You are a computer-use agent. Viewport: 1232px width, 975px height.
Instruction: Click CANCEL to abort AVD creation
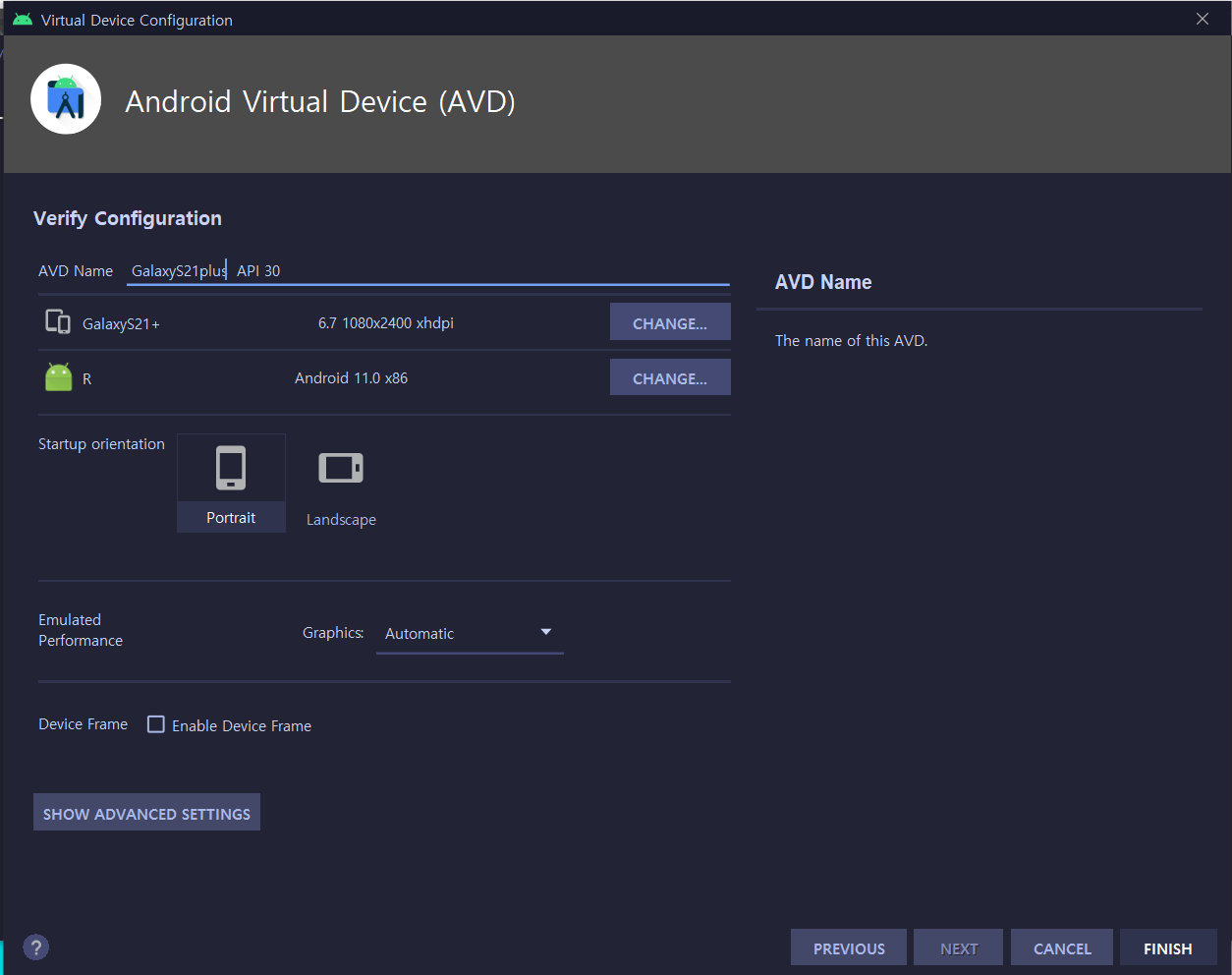(x=1061, y=947)
